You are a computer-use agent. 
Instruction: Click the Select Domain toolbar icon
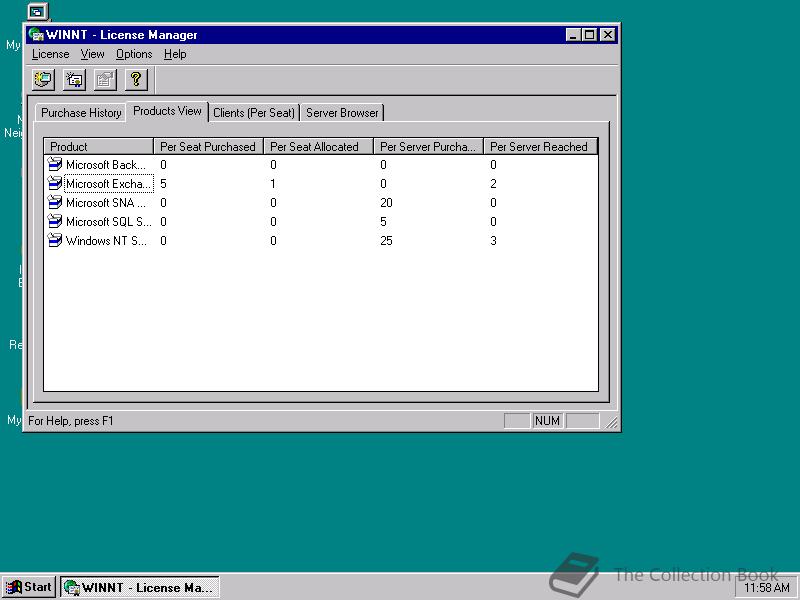pyautogui.click(x=44, y=80)
